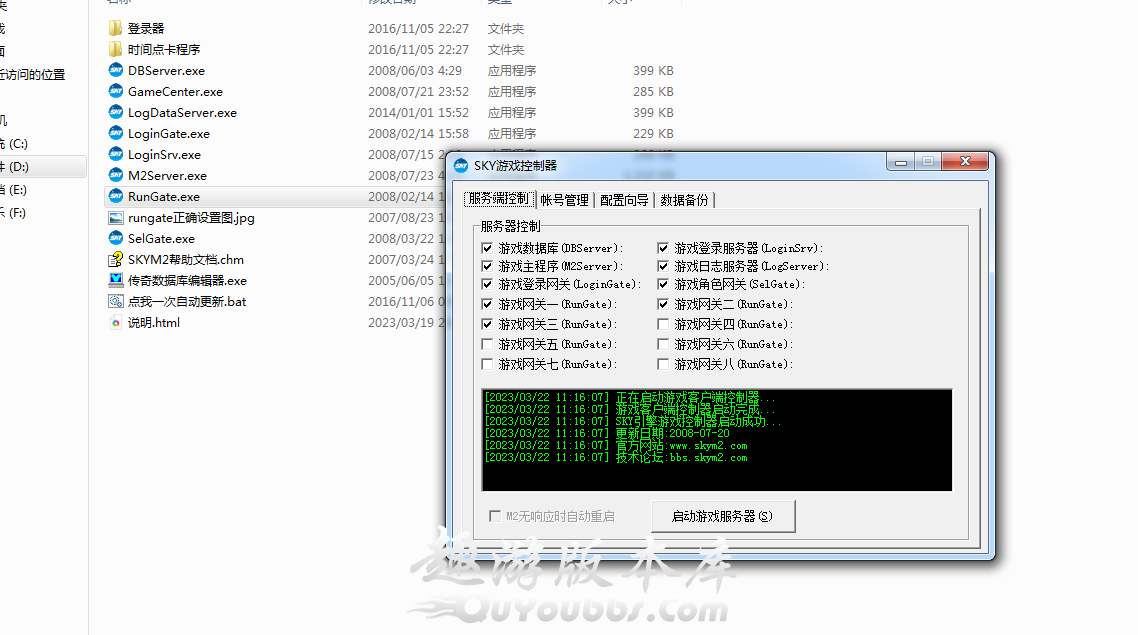
Task: Click 启动游戏服务器 (S) button
Action: [723, 516]
